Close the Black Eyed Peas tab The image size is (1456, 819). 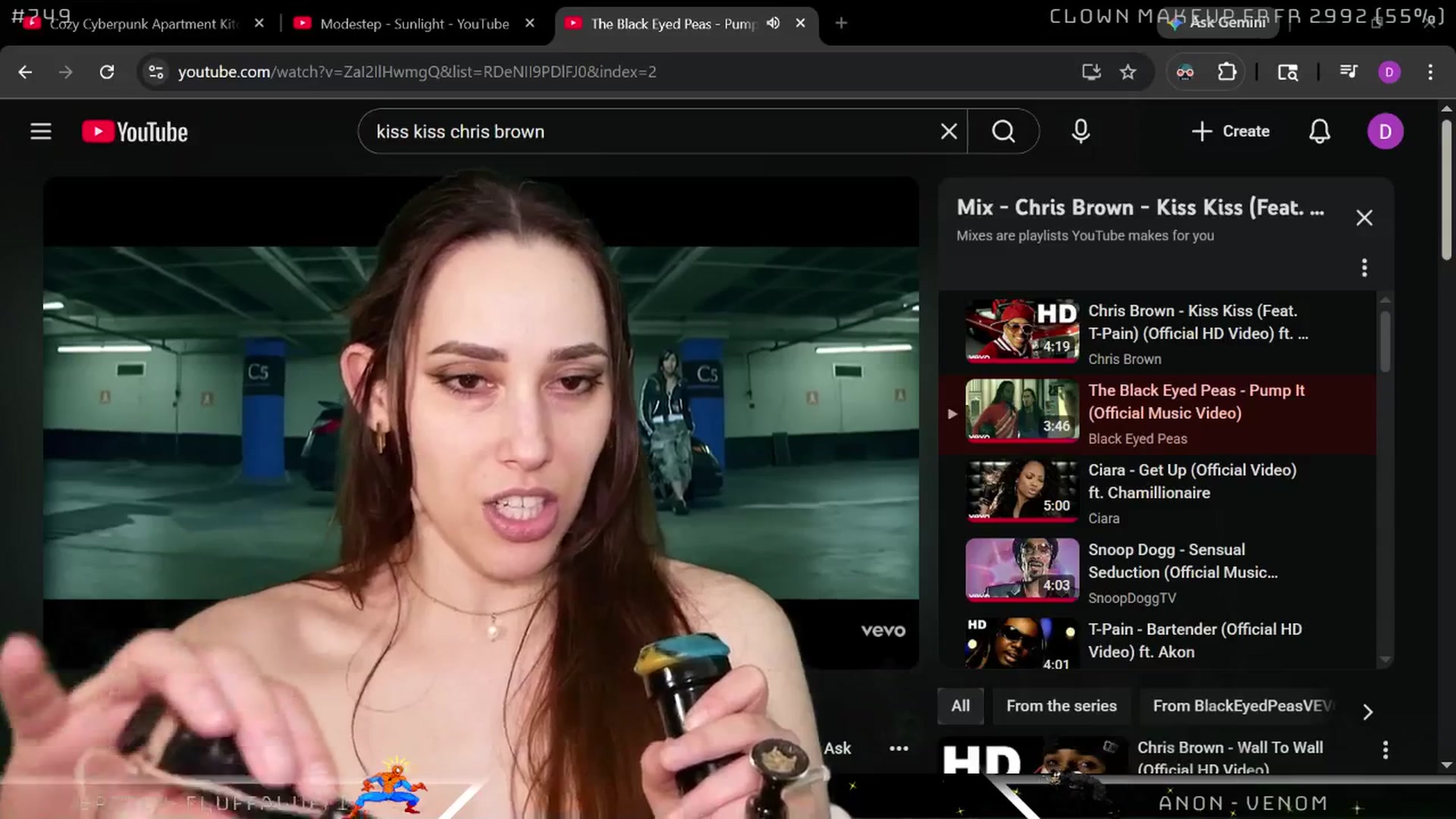point(800,24)
